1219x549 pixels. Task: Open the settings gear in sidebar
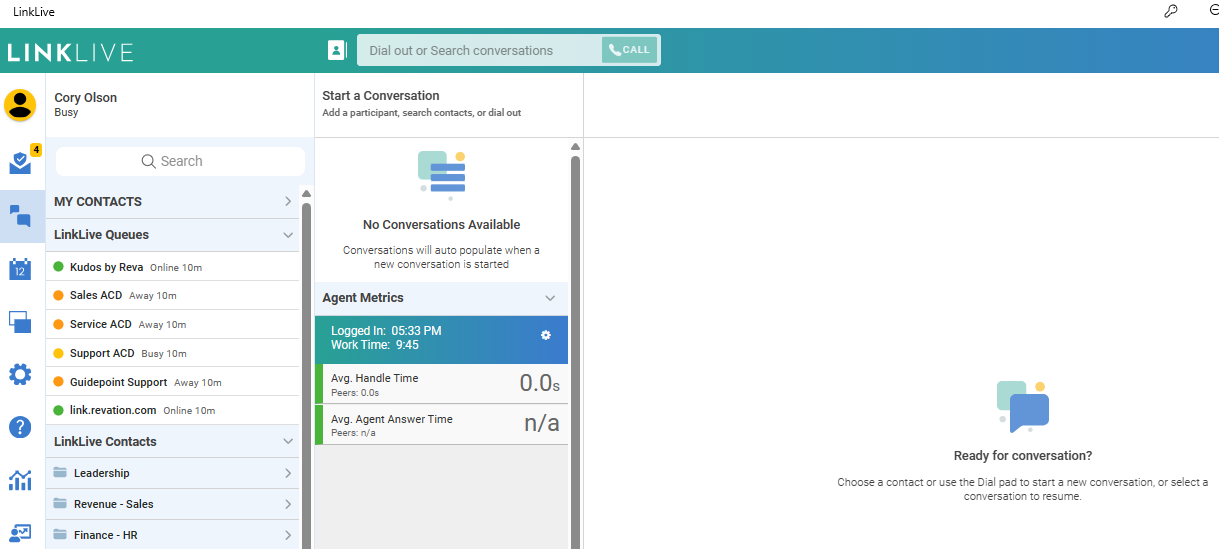point(20,375)
